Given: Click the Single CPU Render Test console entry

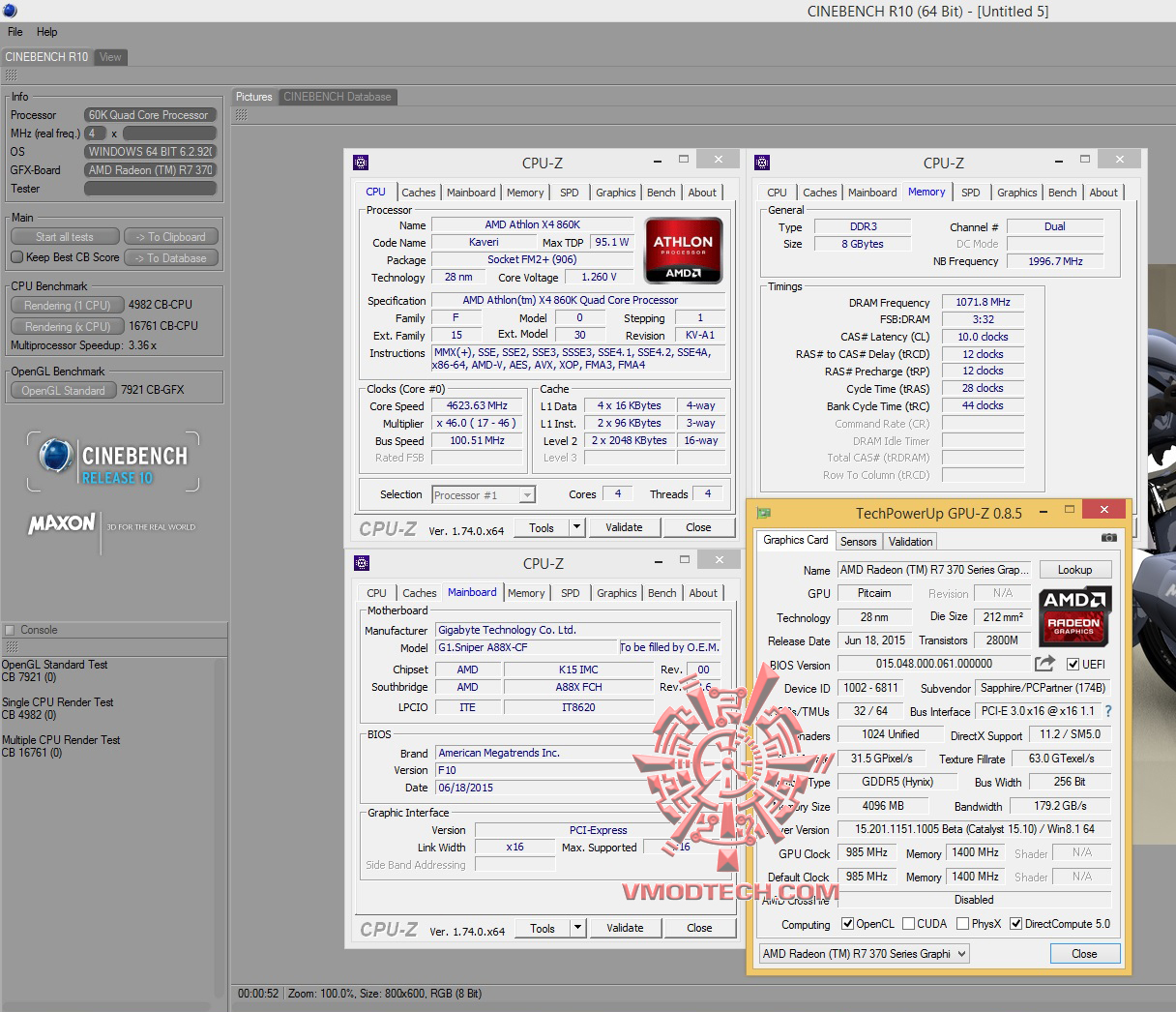Looking at the screenshot, I should pyautogui.click(x=58, y=709).
